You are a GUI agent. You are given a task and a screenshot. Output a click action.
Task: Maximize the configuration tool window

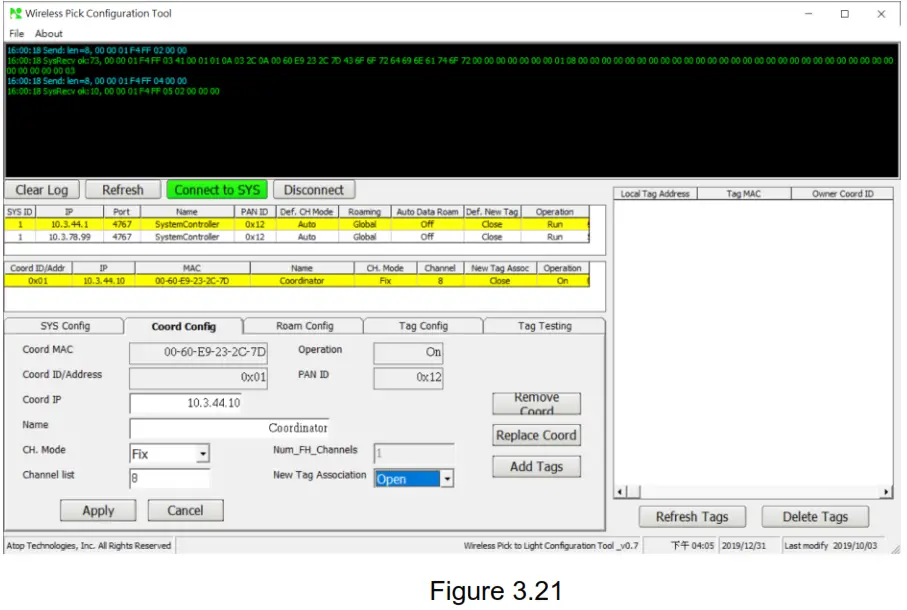[845, 13]
